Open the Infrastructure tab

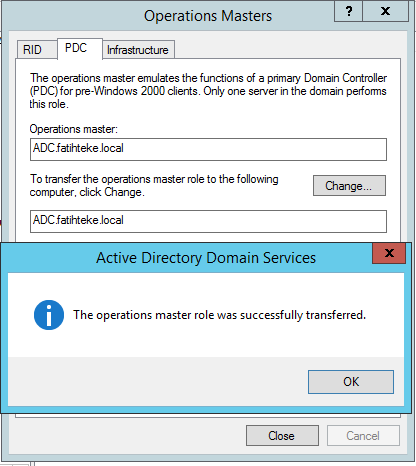[138, 50]
